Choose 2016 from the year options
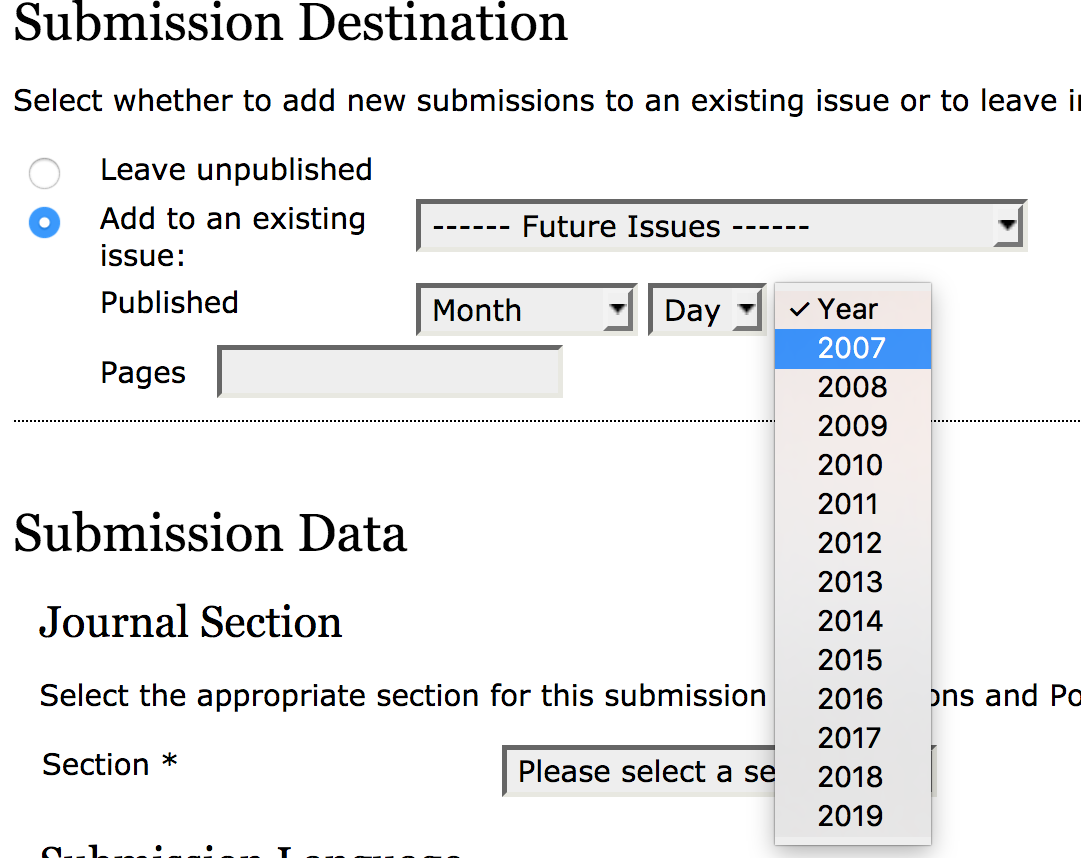 click(852, 699)
